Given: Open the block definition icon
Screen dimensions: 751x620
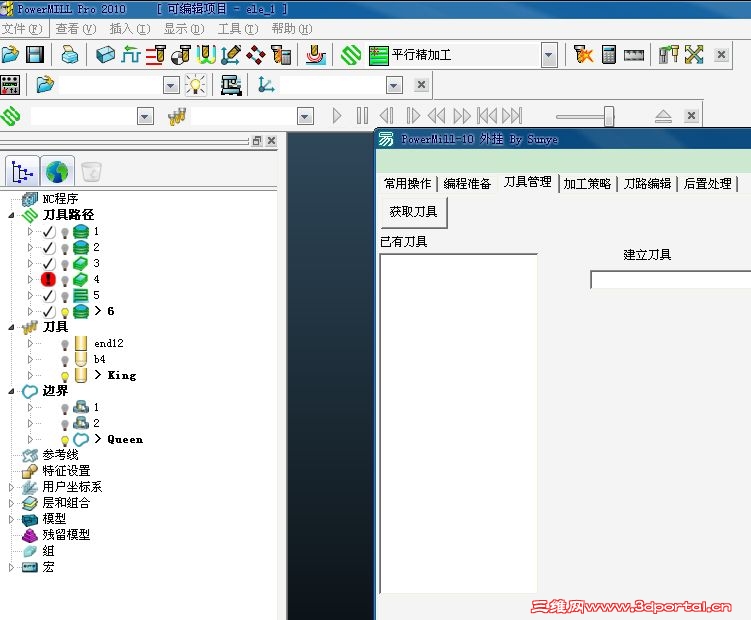Looking at the screenshot, I should [x=105, y=55].
